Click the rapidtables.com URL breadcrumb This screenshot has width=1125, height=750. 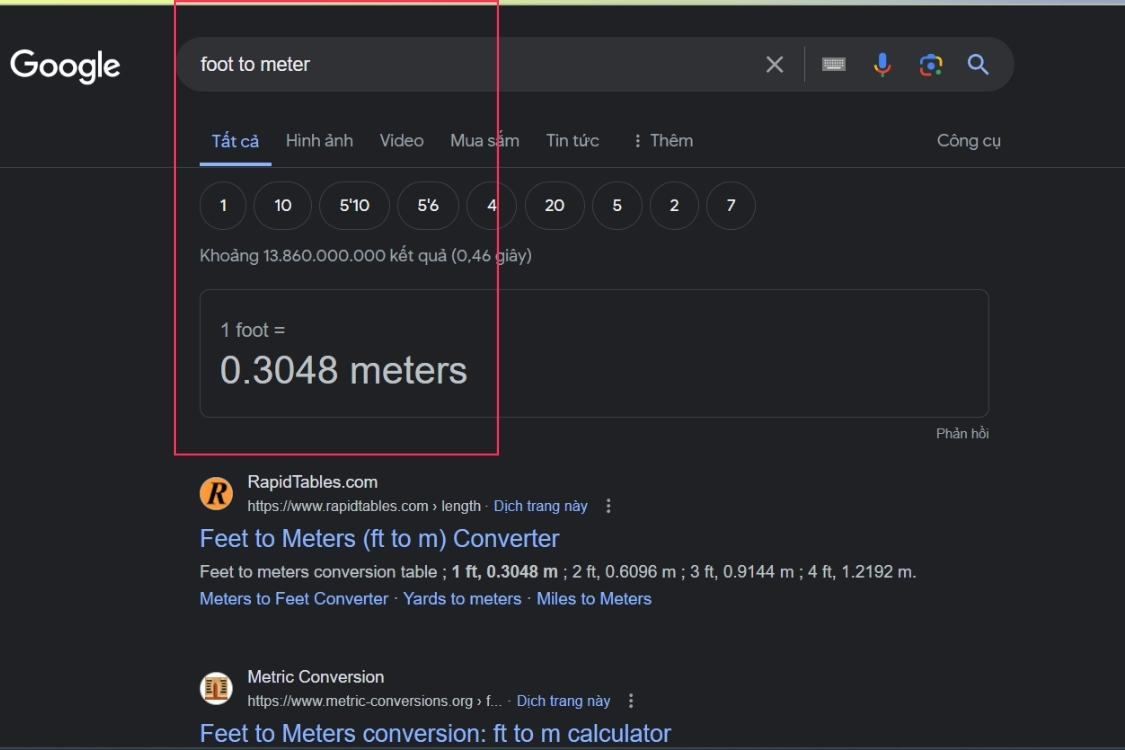click(x=364, y=506)
